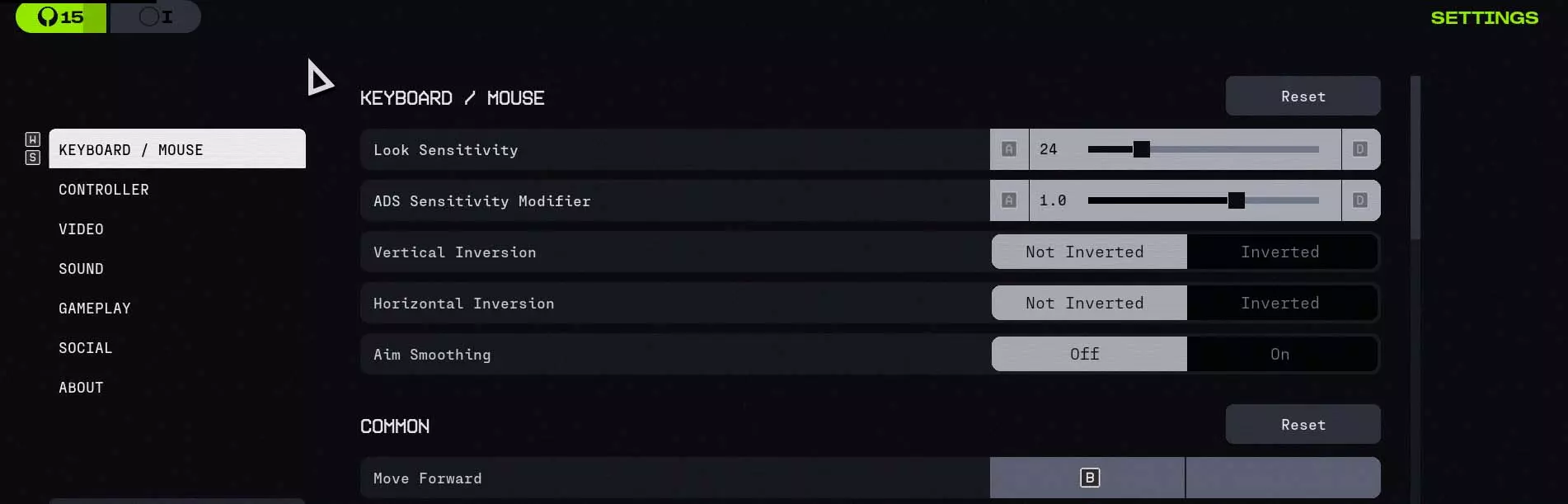Image resolution: width=1568 pixels, height=504 pixels.
Task: Set Horizontal Inversion to Inverted
Action: coord(1280,304)
